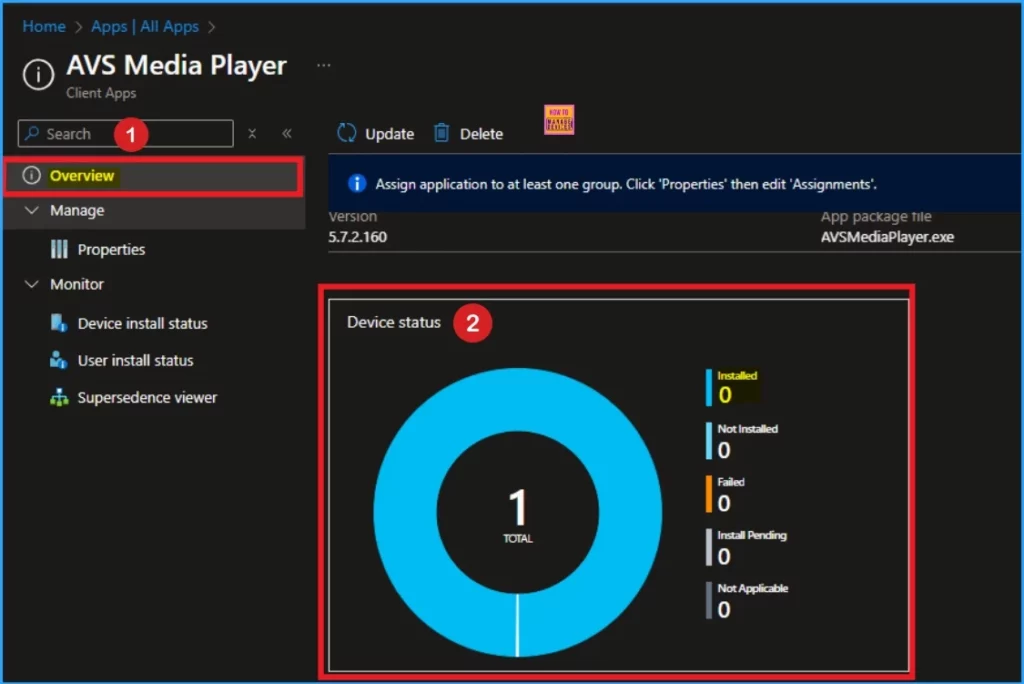Click the Update refresh icon
The image size is (1024, 684).
(347, 133)
